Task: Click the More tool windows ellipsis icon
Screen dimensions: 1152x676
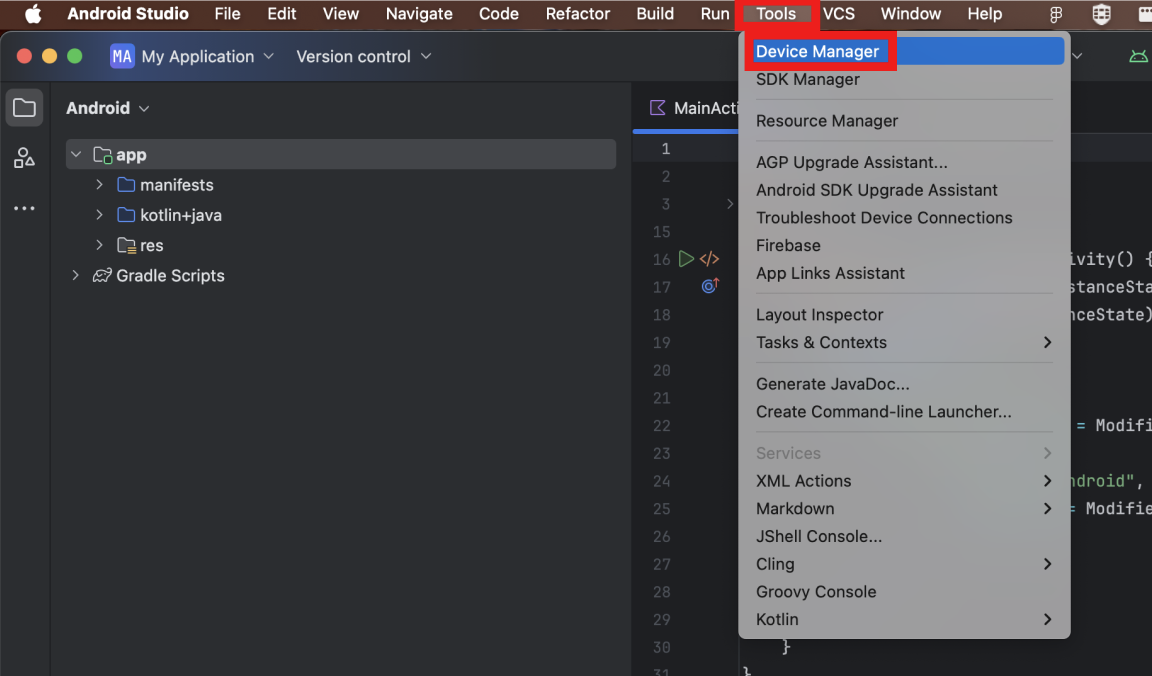Action: [x=24, y=208]
